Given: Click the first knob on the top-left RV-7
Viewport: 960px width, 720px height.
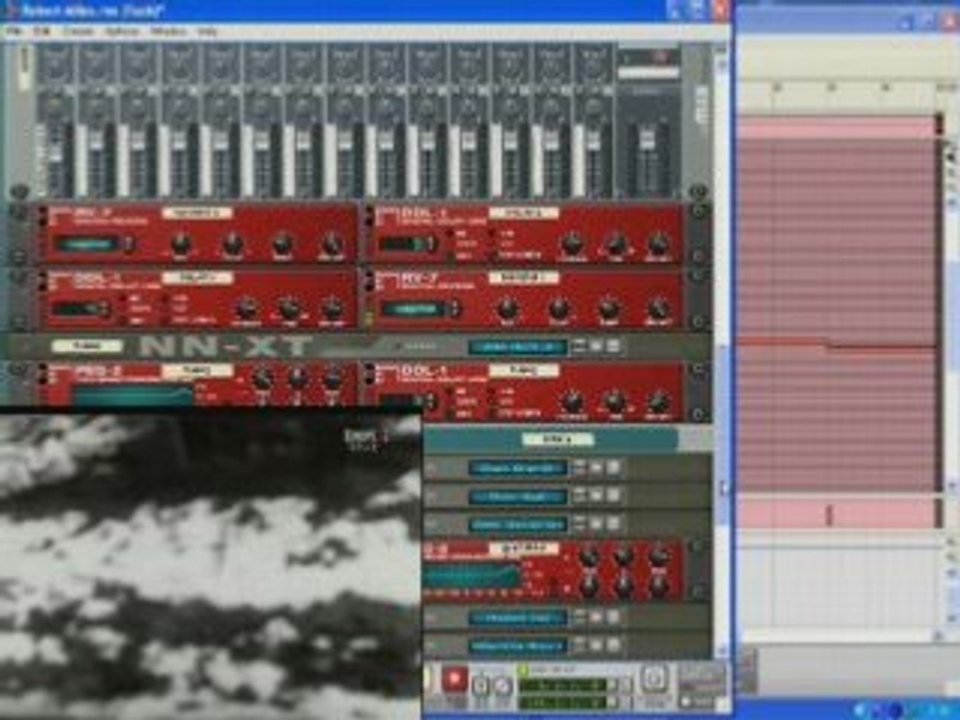Looking at the screenshot, I should coord(181,244).
